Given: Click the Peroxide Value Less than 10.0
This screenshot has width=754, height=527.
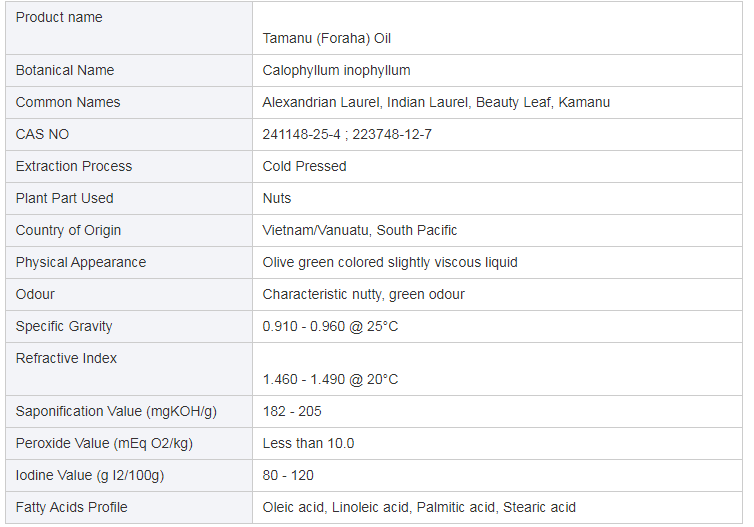Looking at the screenshot, I should (308, 443).
